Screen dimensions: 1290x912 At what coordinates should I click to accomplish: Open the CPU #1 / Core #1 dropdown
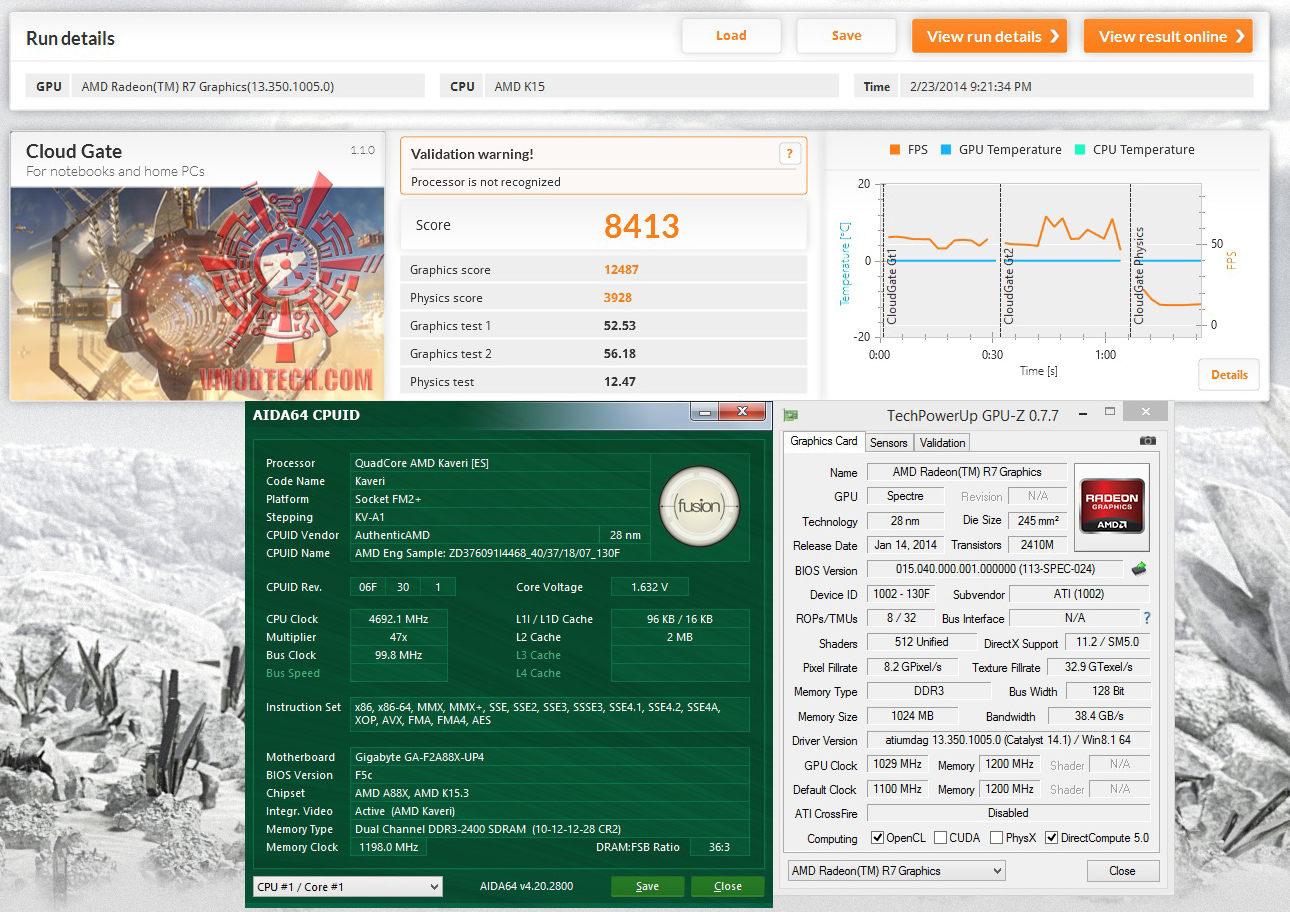pyautogui.click(x=348, y=887)
